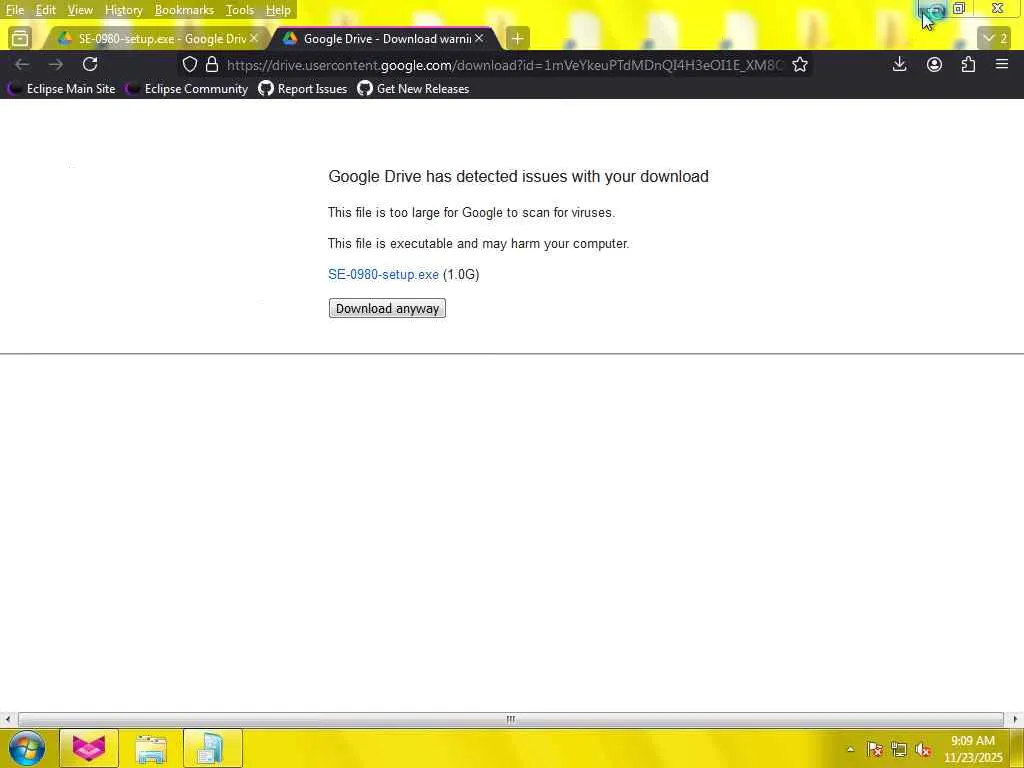The height and width of the screenshot is (768, 1024).
Task: Open the File menu
Action: coord(14,10)
